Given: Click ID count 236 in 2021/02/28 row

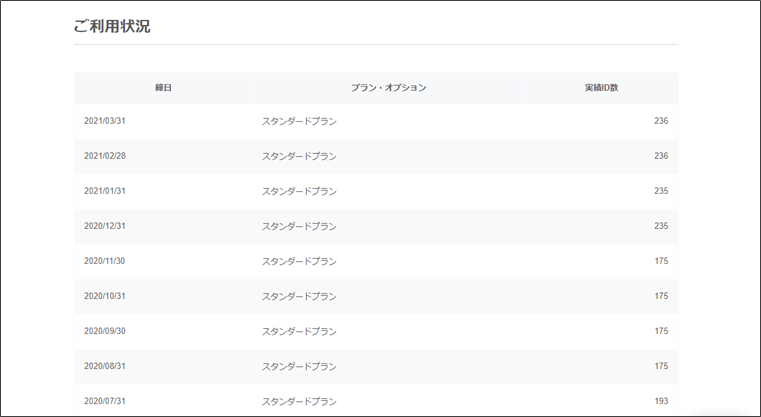Looking at the screenshot, I should tap(661, 156).
